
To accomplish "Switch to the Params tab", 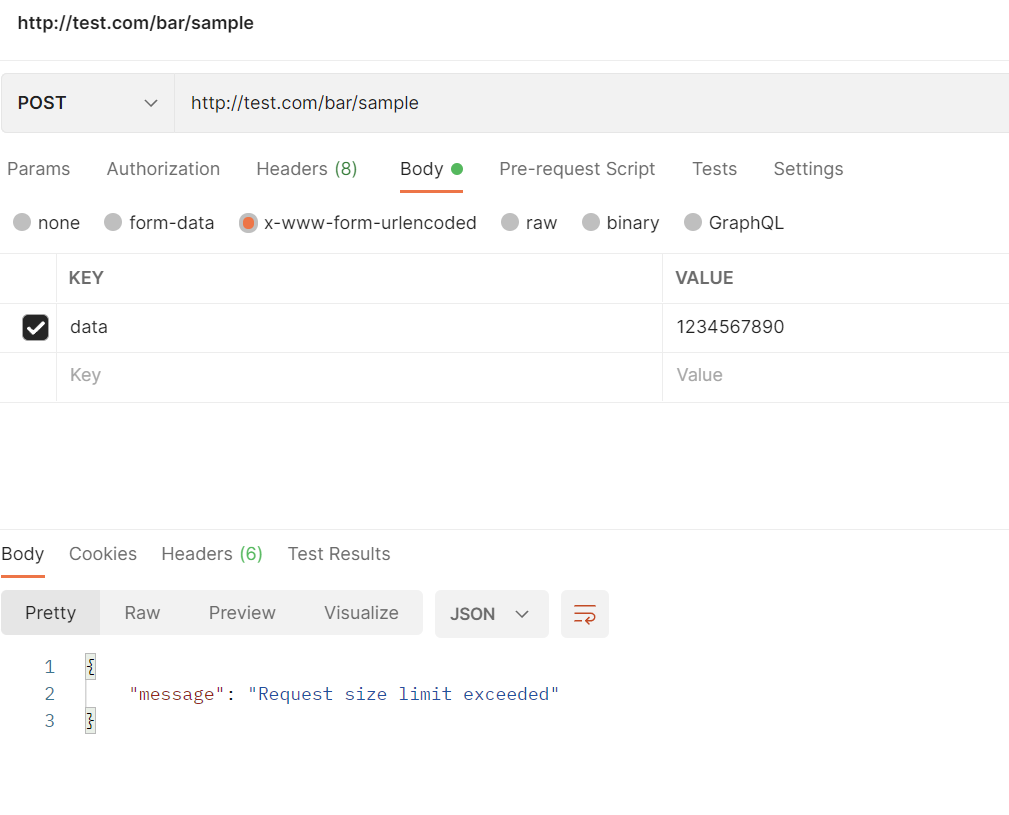I will point(39,169).
